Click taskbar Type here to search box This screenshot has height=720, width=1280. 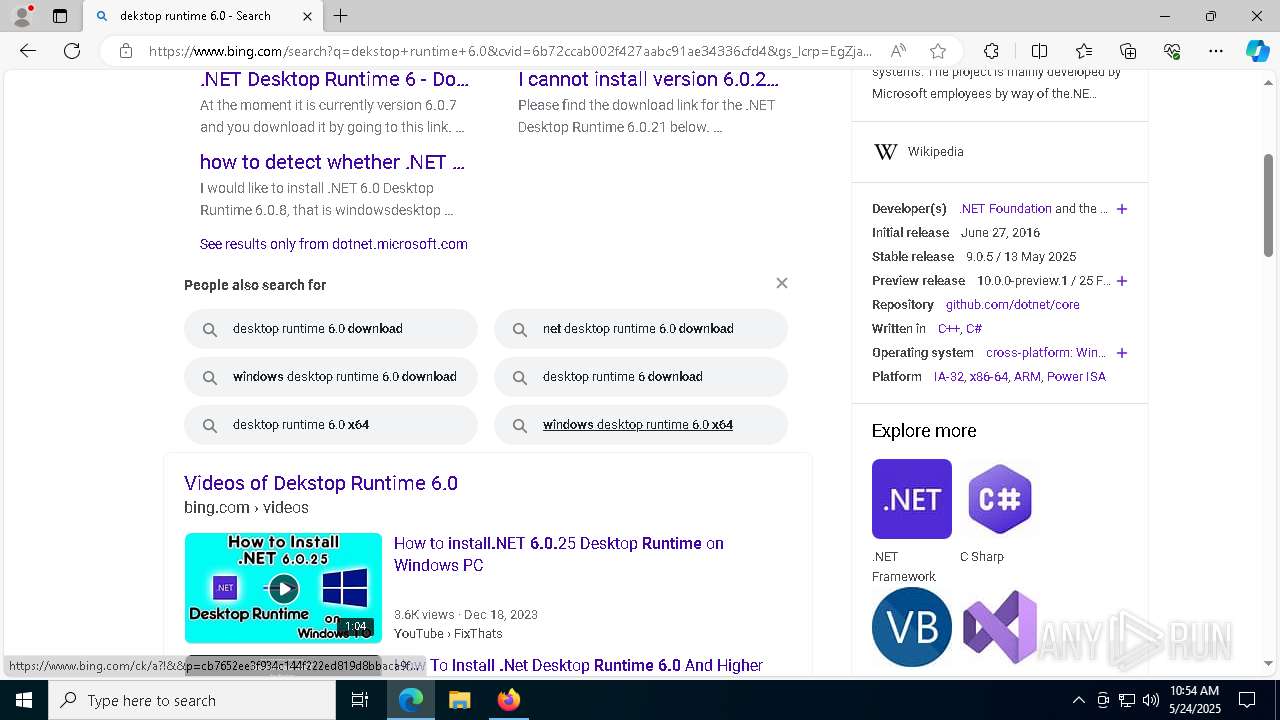(192, 700)
